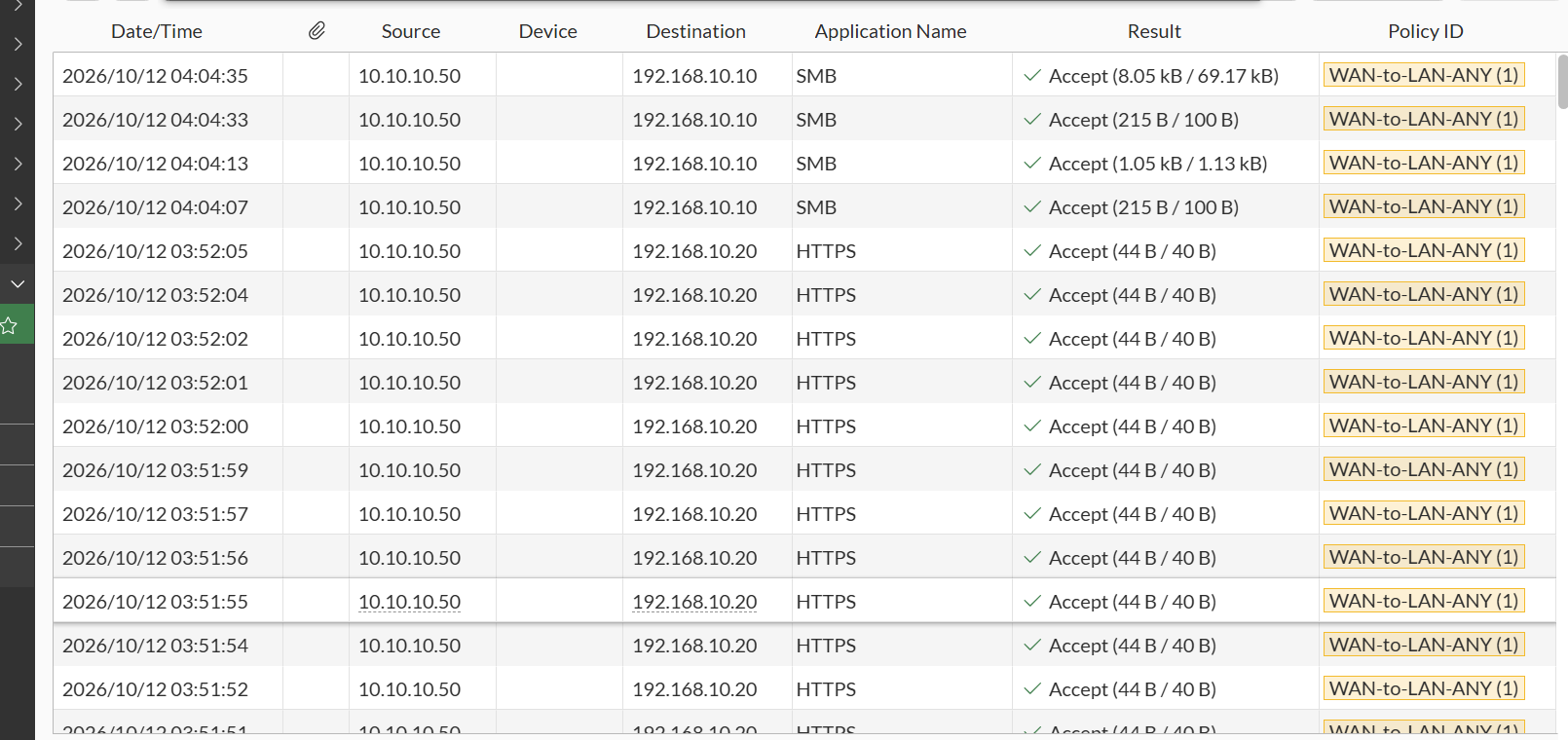Image resolution: width=1568 pixels, height=740 pixels.
Task: Open WAN-to-LAN-ANY policy badge in 04:04:13 row
Action: click(x=1424, y=163)
